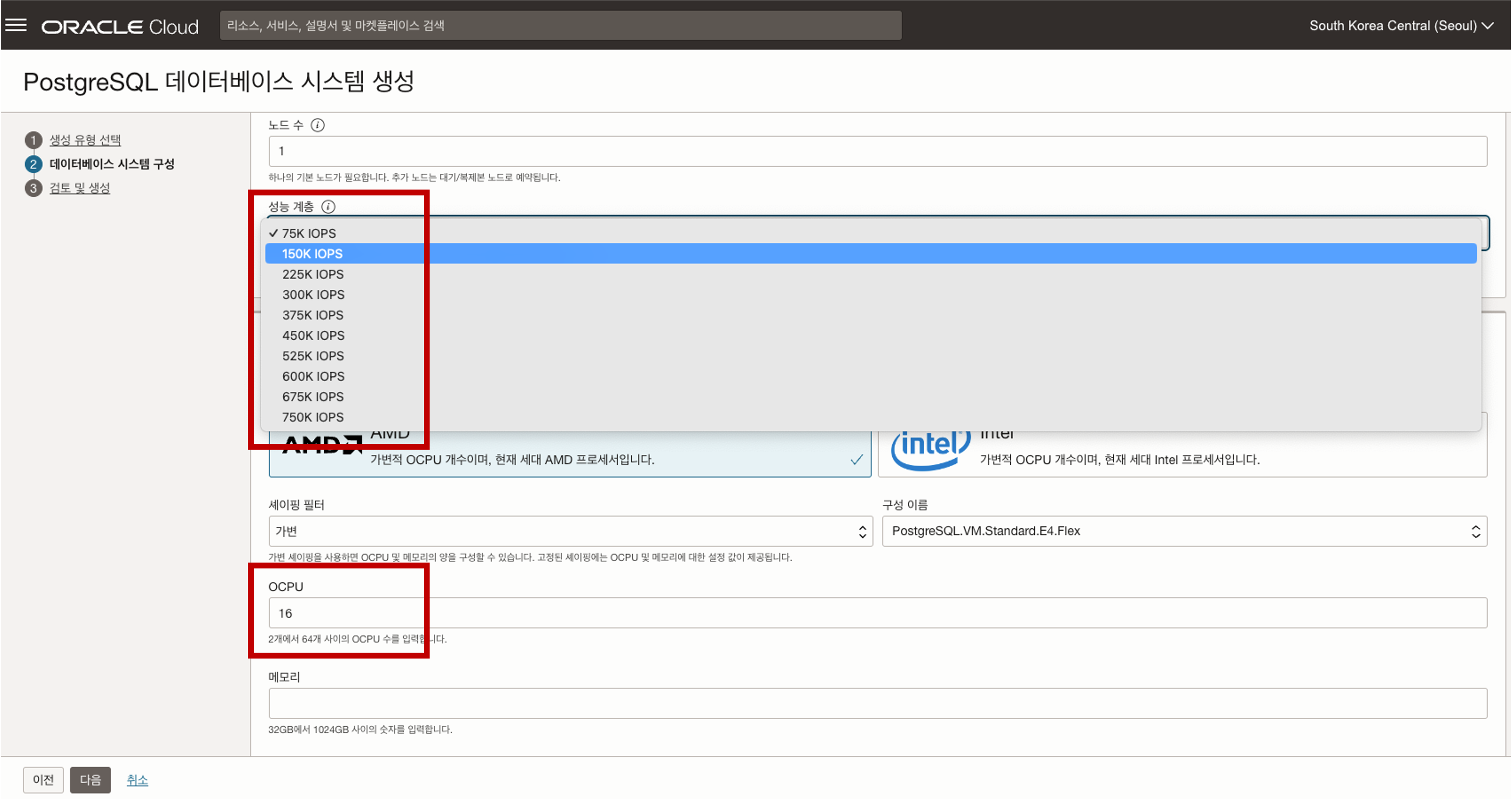Click the step 3 circle icon

[x=33, y=189]
